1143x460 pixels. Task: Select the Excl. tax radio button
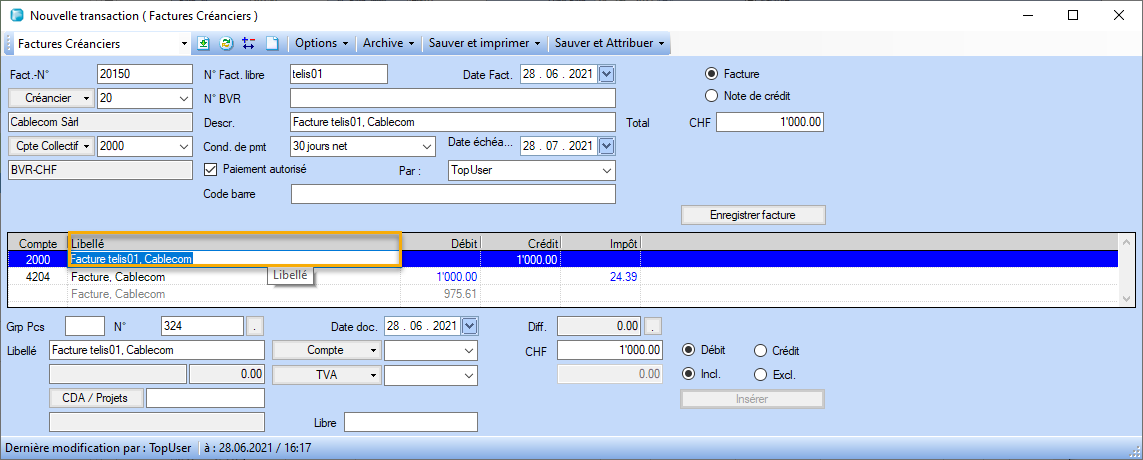(x=760, y=374)
